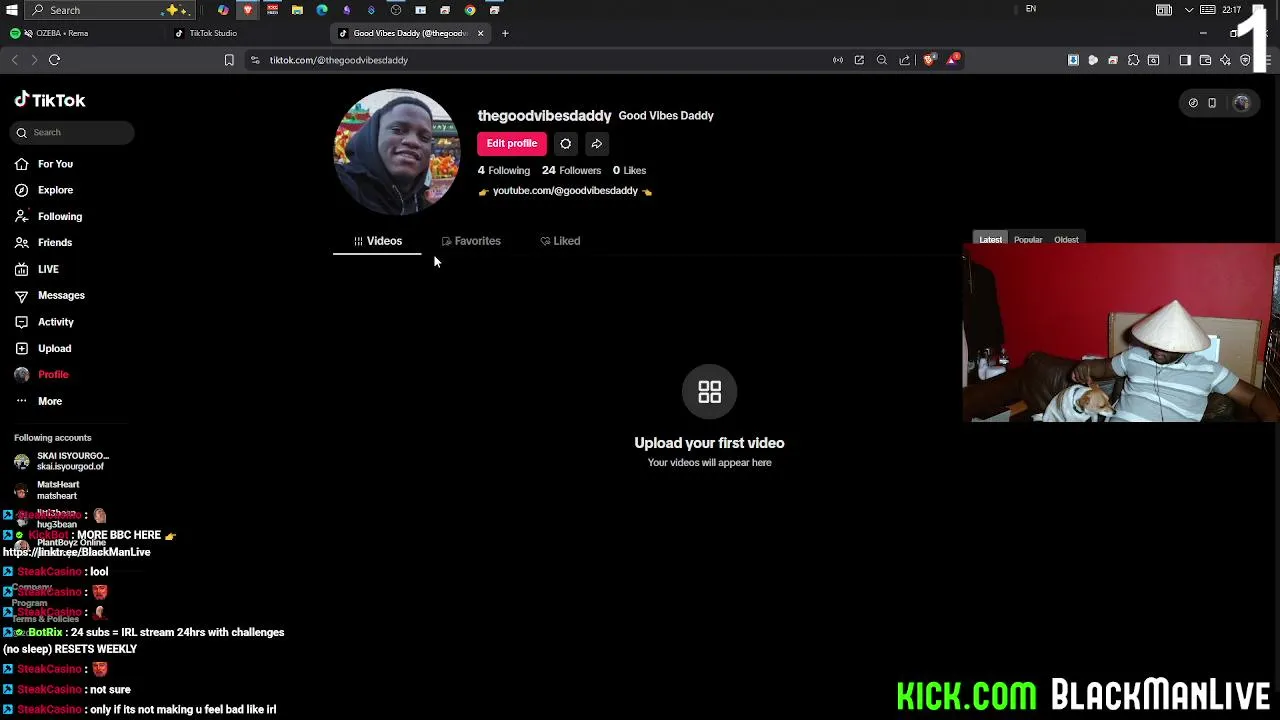The image size is (1280, 720).
Task: Click the zoom out magnifier in address bar
Action: pyautogui.click(x=881, y=60)
